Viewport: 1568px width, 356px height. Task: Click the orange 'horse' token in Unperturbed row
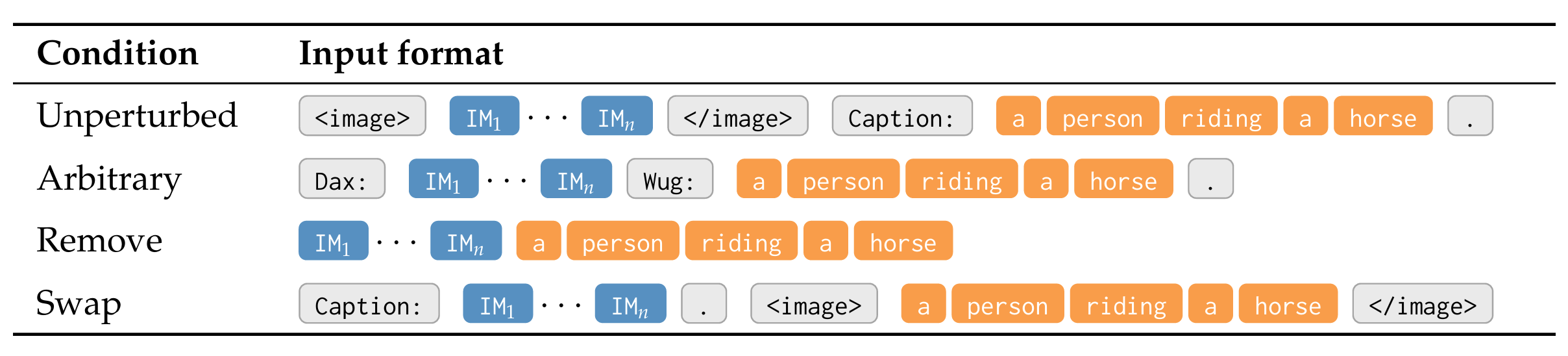click(1383, 116)
